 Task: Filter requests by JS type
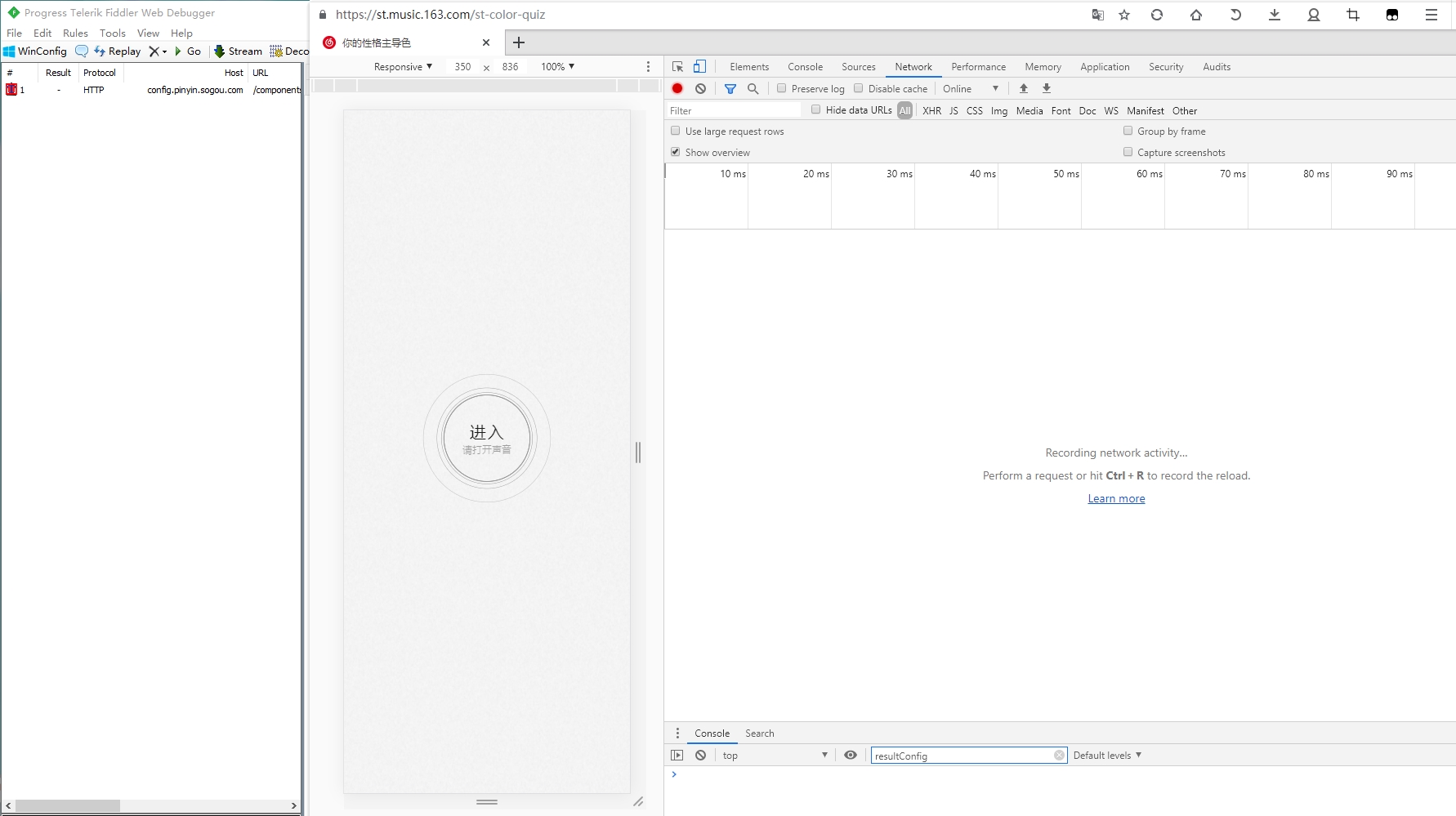coord(954,110)
